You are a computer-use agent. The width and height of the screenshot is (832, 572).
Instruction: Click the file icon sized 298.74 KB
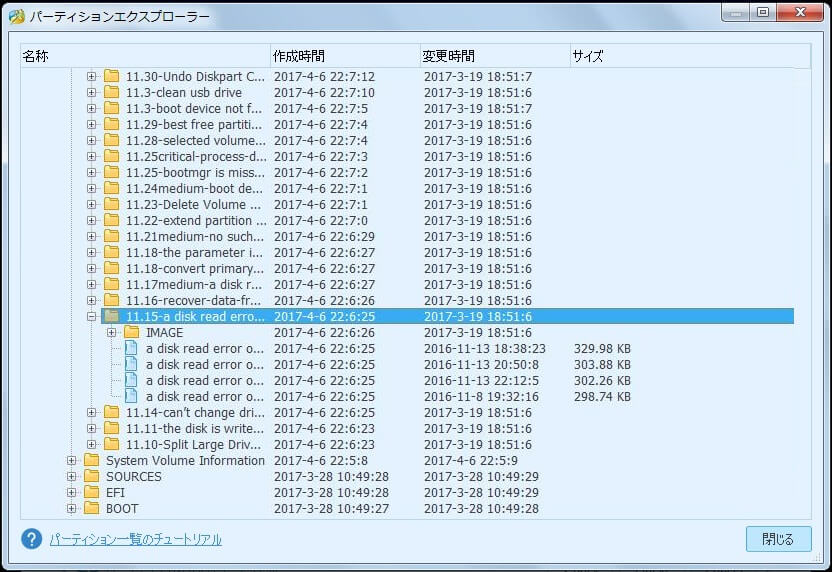click(x=131, y=397)
